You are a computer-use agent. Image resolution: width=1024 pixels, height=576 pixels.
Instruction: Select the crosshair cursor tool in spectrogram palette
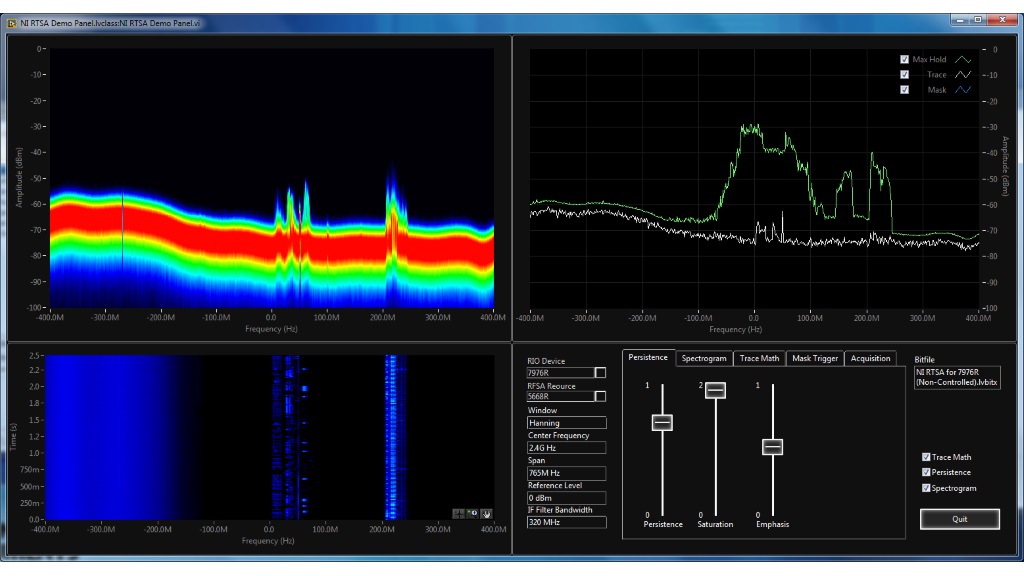click(458, 514)
